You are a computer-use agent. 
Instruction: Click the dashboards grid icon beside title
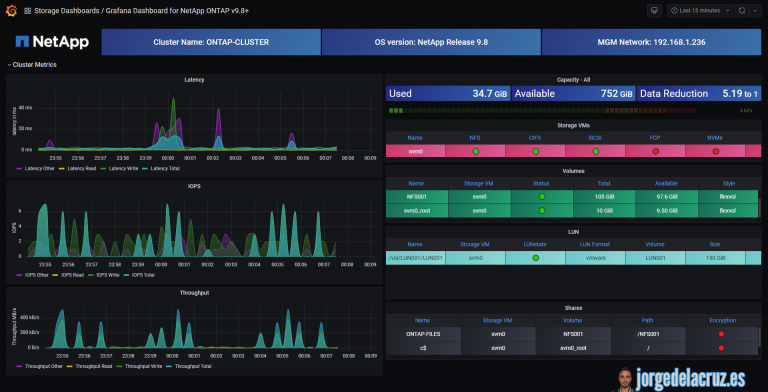27,11
